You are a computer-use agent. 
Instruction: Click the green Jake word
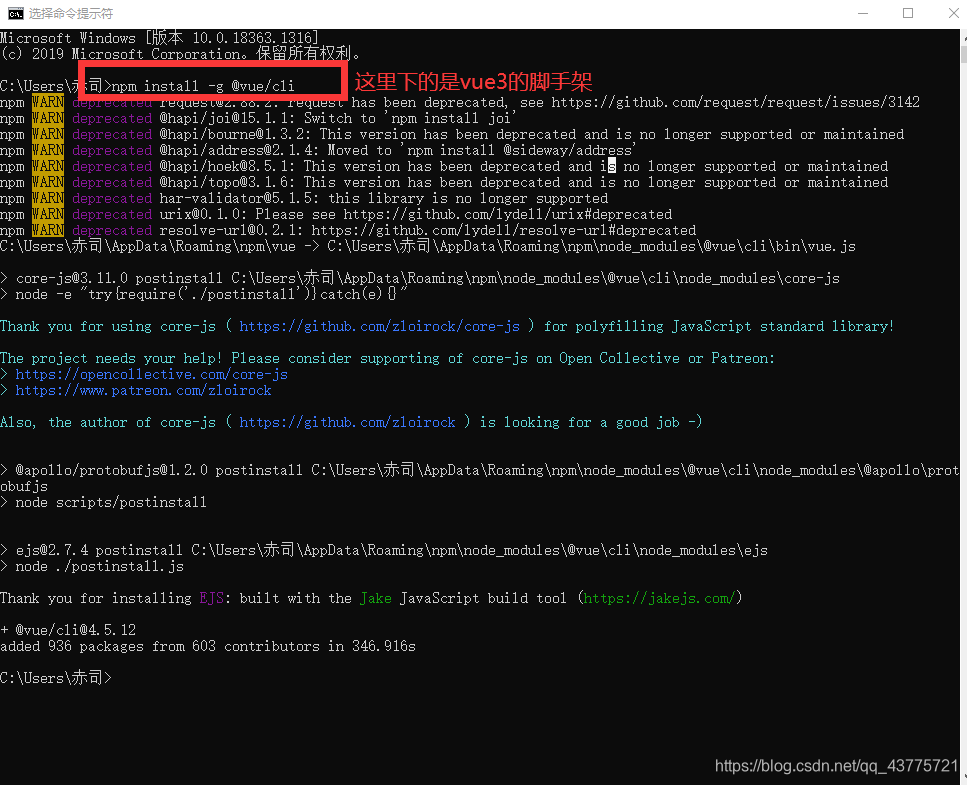click(x=376, y=598)
